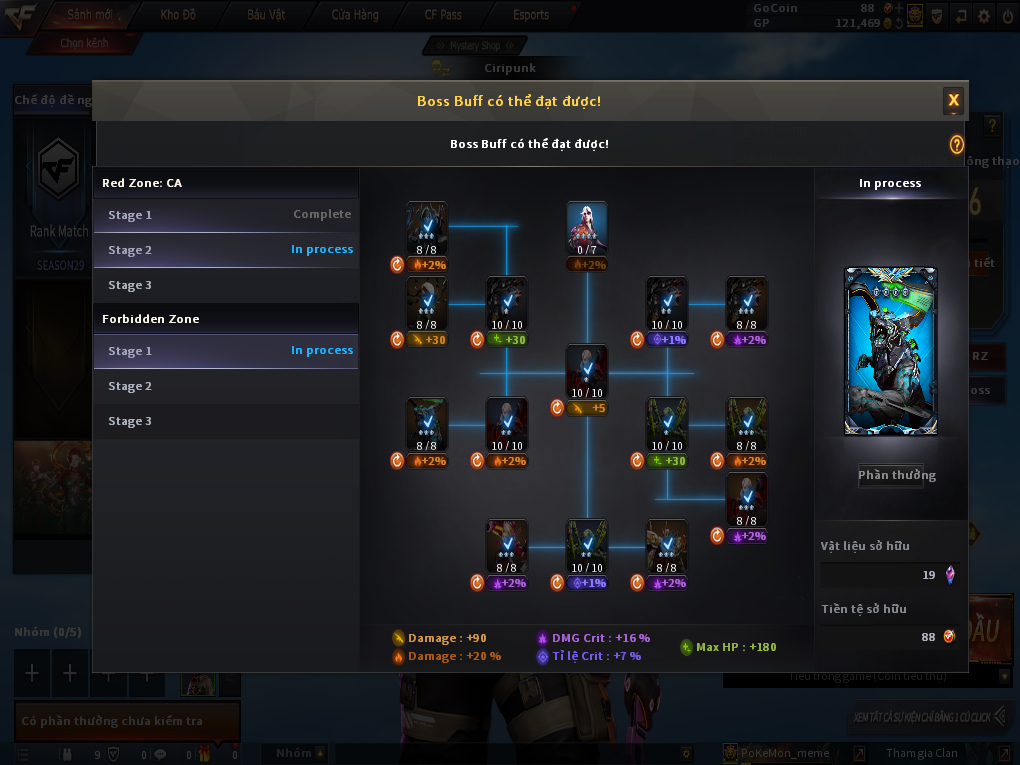Click first empty group slot plus
The height and width of the screenshot is (765, 1020).
tap(32, 673)
